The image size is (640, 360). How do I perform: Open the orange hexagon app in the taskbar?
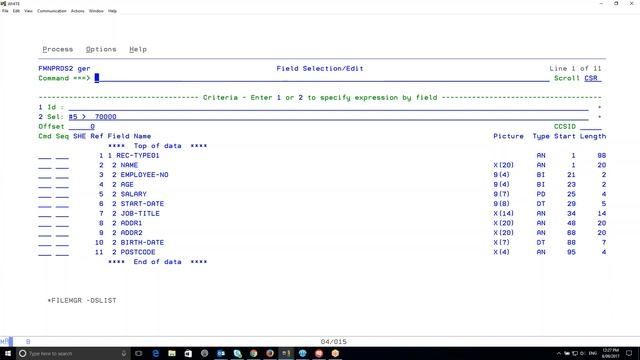pos(335,353)
